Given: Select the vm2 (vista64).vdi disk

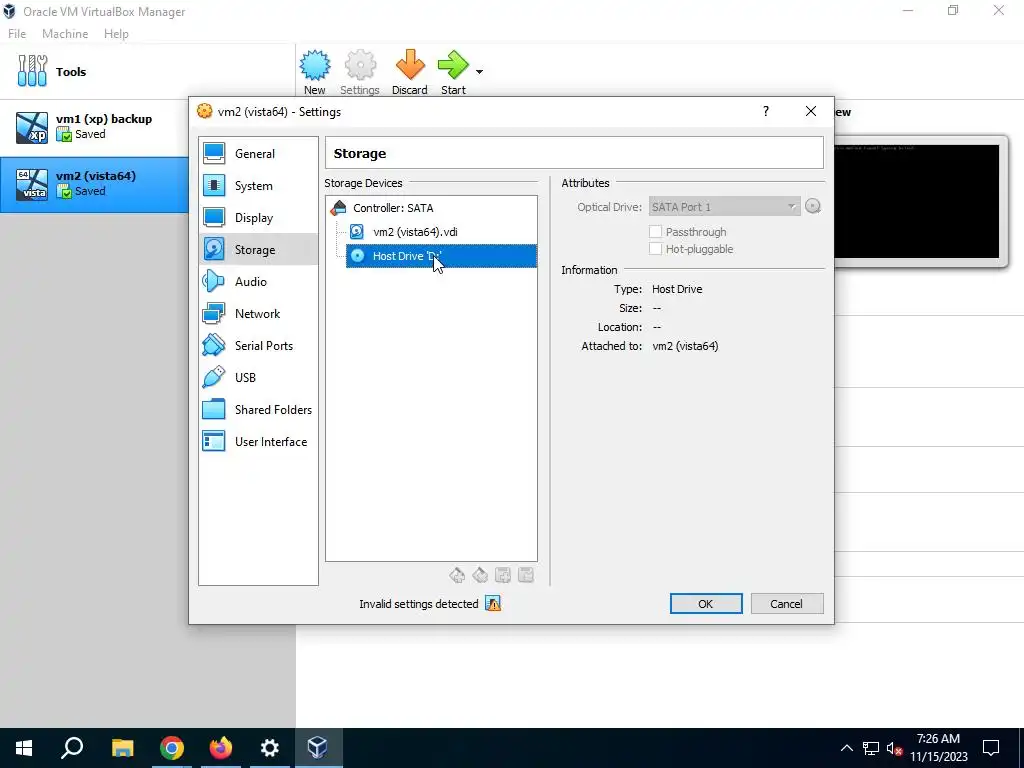Looking at the screenshot, I should (x=415, y=232).
